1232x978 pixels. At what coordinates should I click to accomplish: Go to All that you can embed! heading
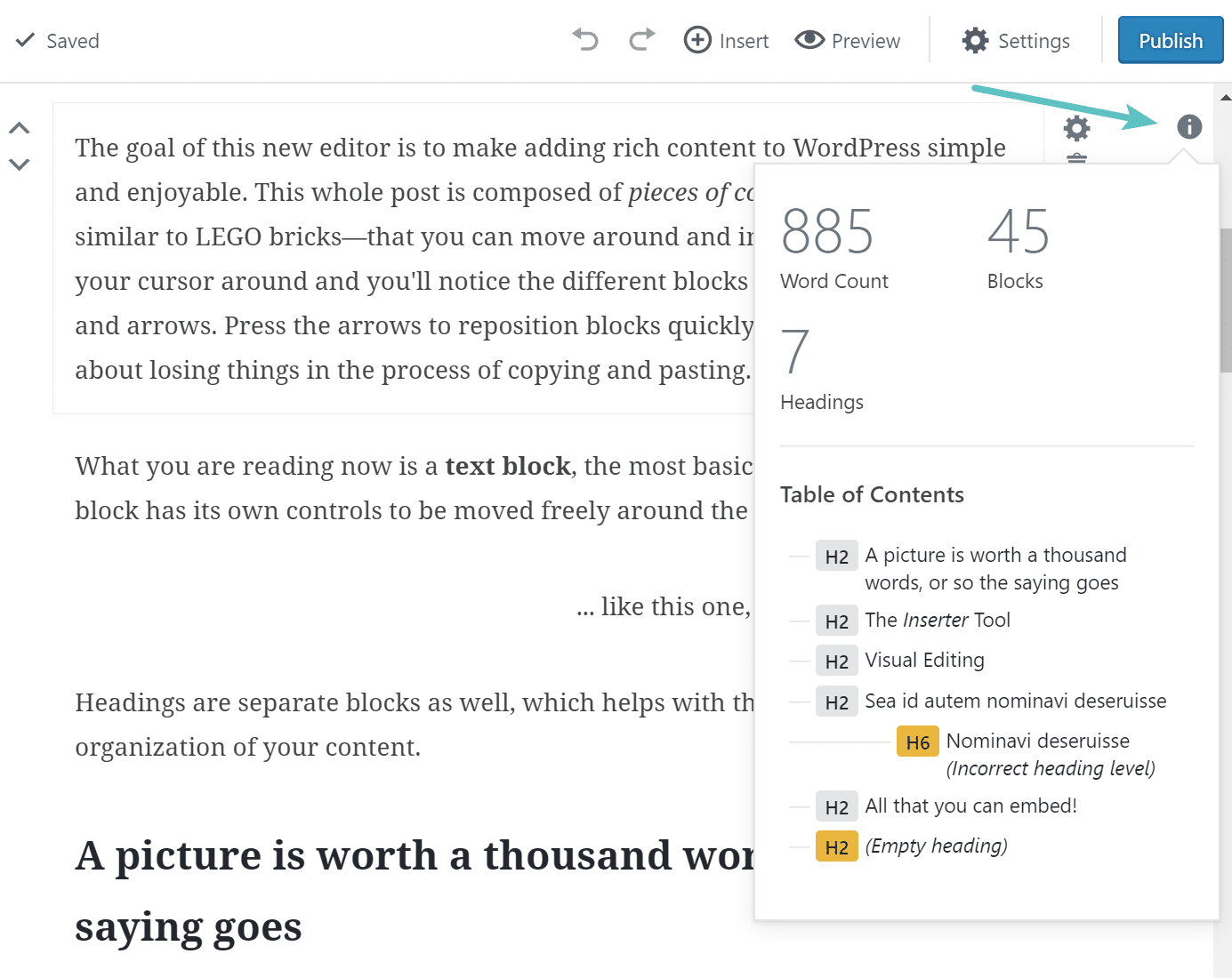click(x=970, y=806)
